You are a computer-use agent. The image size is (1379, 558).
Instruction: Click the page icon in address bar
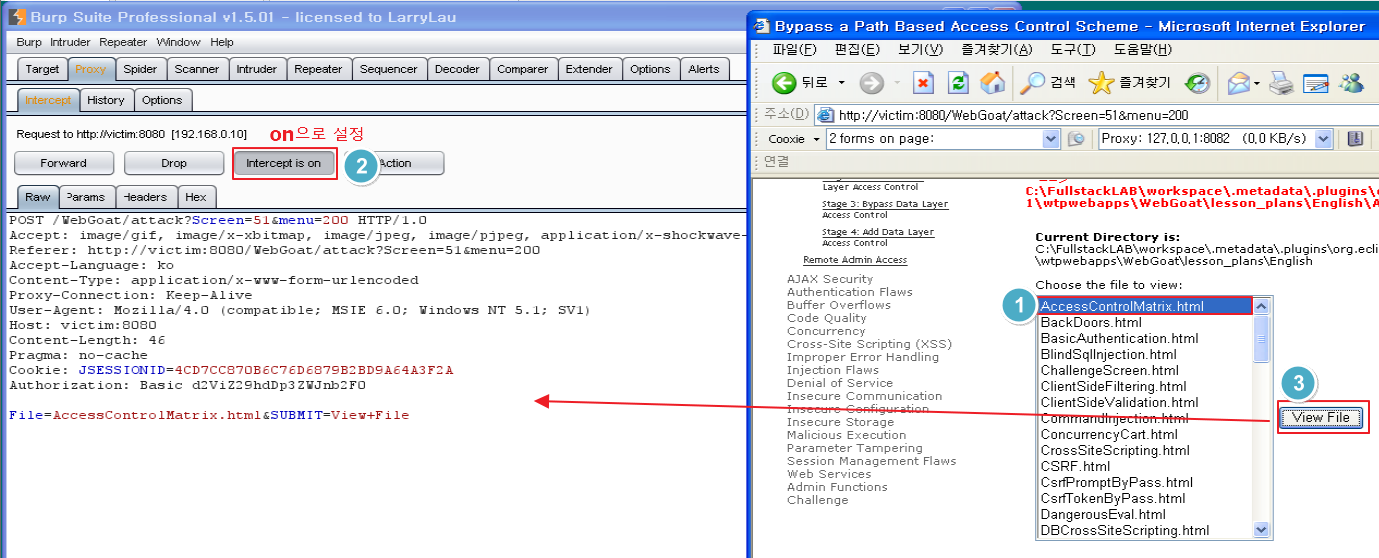click(825, 114)
